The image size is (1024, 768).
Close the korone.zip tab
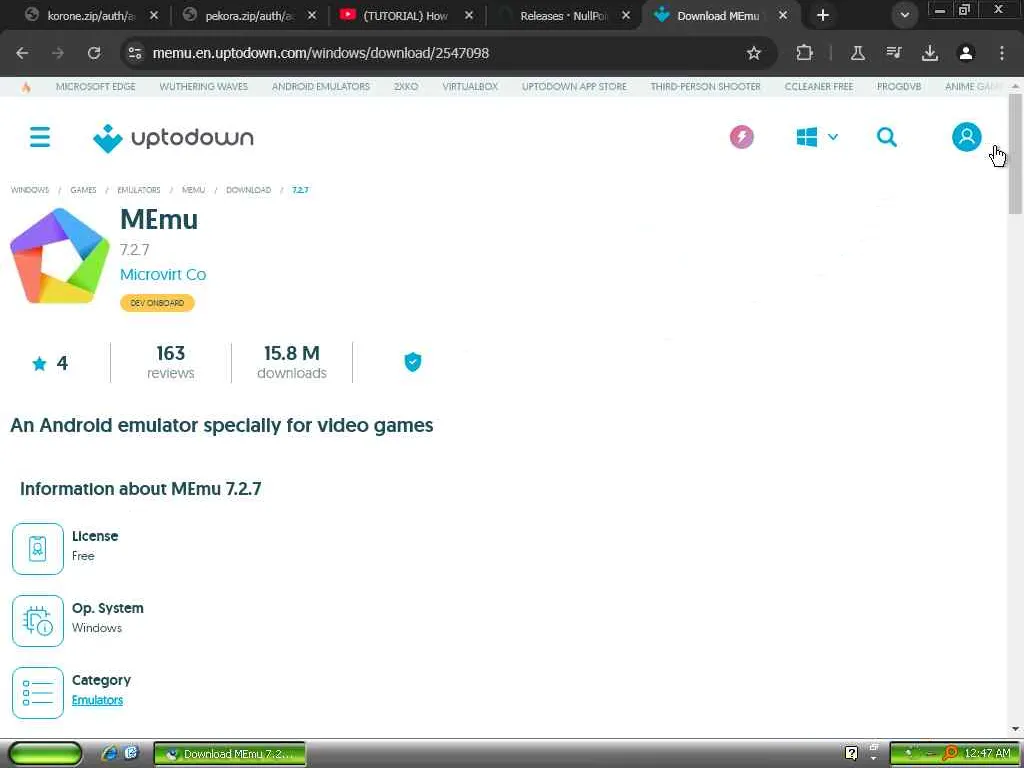click(153, 15)
